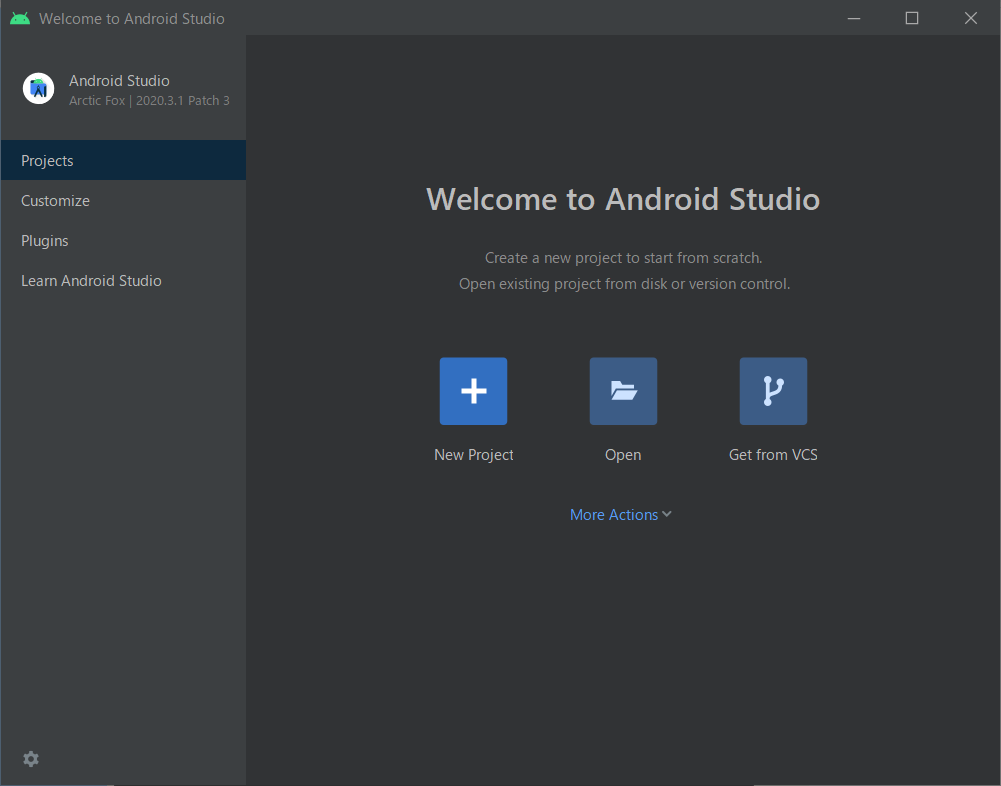
Task: Select the Projects tab
Action: click(47, 161)
